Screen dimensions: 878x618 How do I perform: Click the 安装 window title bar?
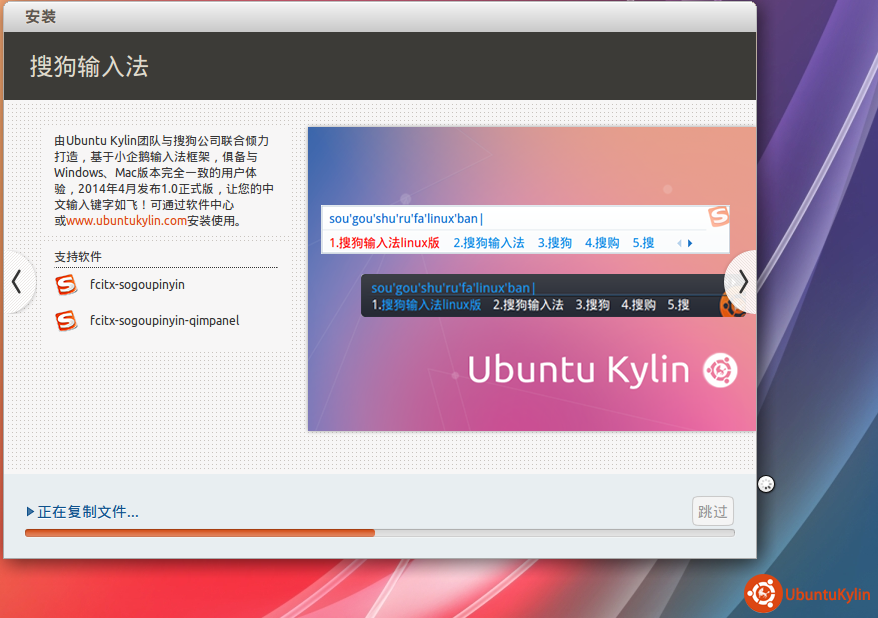380,16
